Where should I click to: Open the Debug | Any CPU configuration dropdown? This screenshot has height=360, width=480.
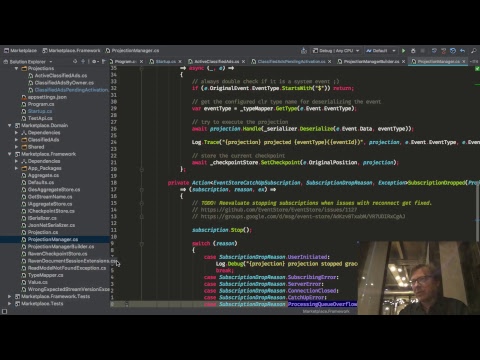[x=336, y=51]
